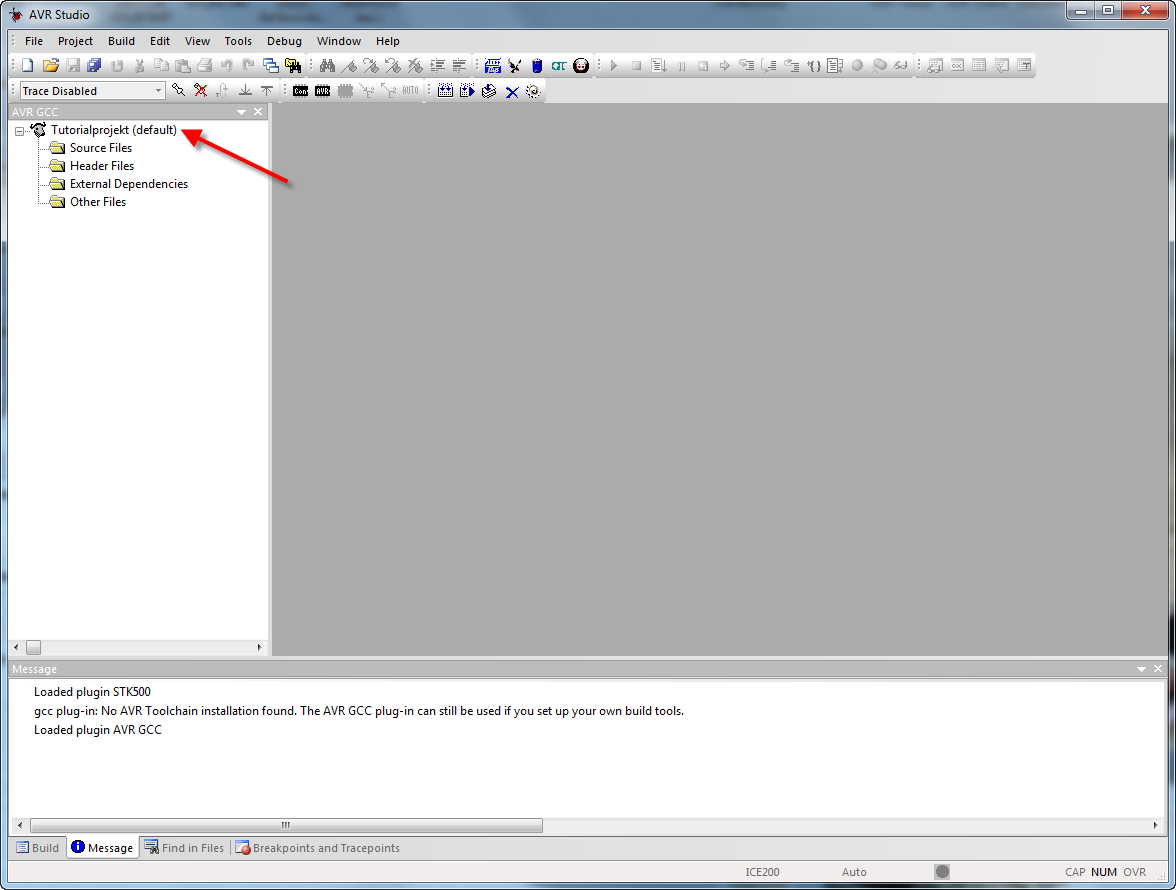Click the ICE200 status bar entry
1176x890 pixels.
[x=762, y=872]
